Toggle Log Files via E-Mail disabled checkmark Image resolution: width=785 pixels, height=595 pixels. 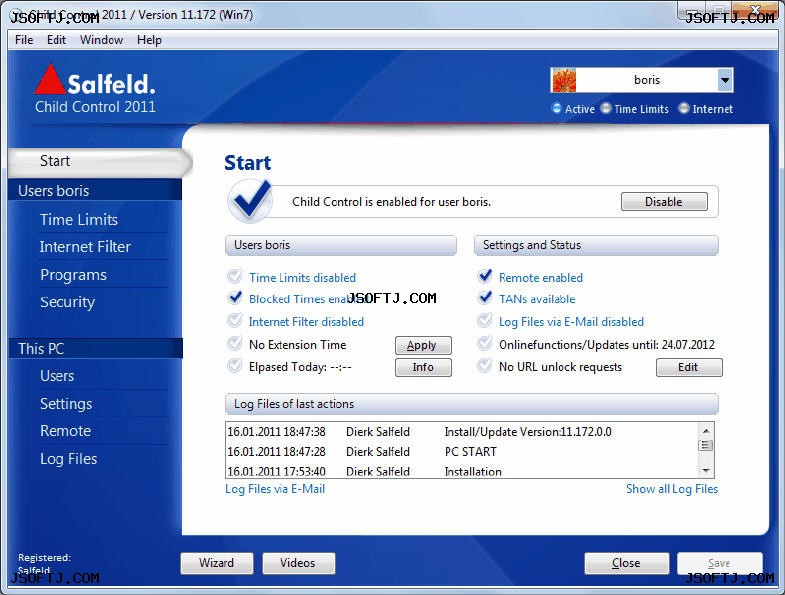pos(485,321)
